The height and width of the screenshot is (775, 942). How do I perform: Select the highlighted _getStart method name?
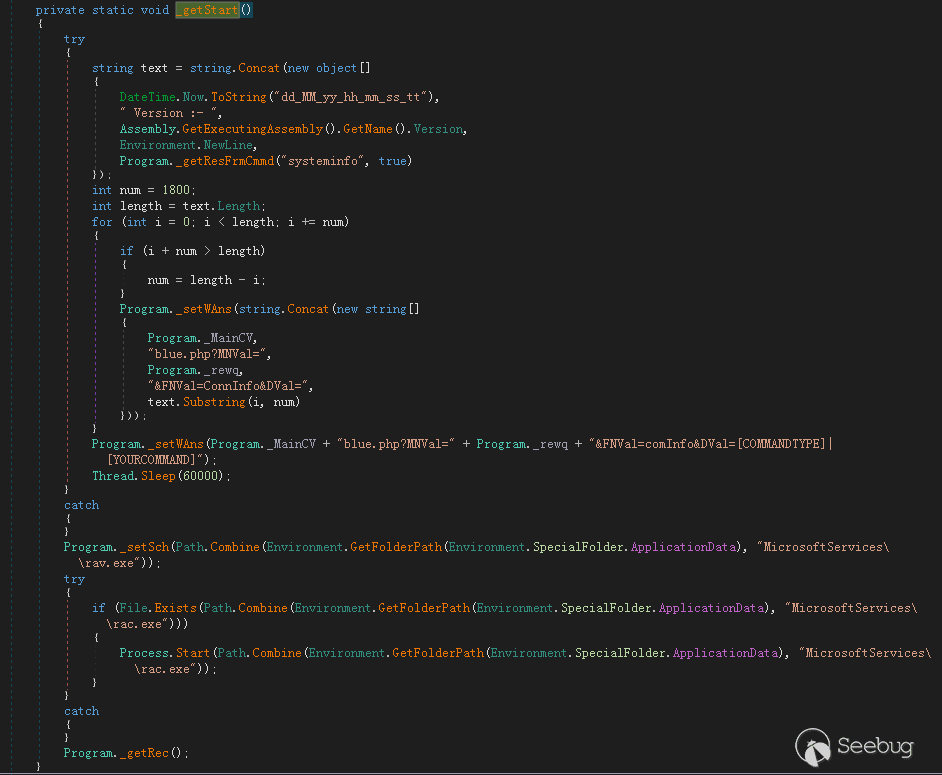[207, 10]
